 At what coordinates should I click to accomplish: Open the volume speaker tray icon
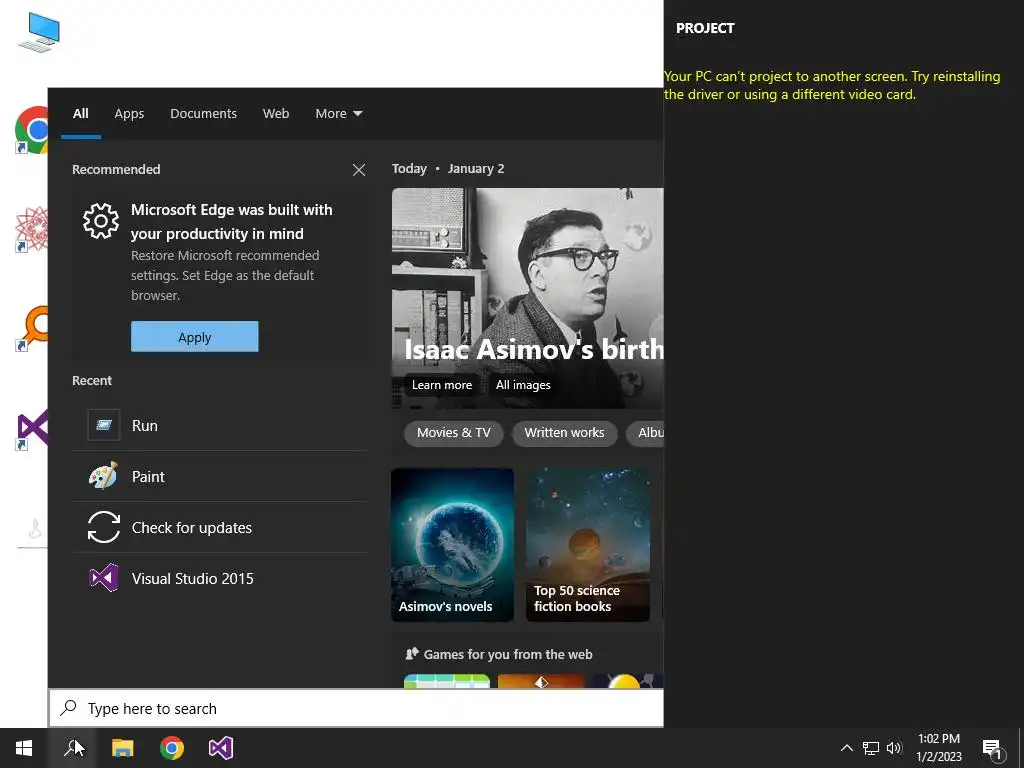pos(894,748)
